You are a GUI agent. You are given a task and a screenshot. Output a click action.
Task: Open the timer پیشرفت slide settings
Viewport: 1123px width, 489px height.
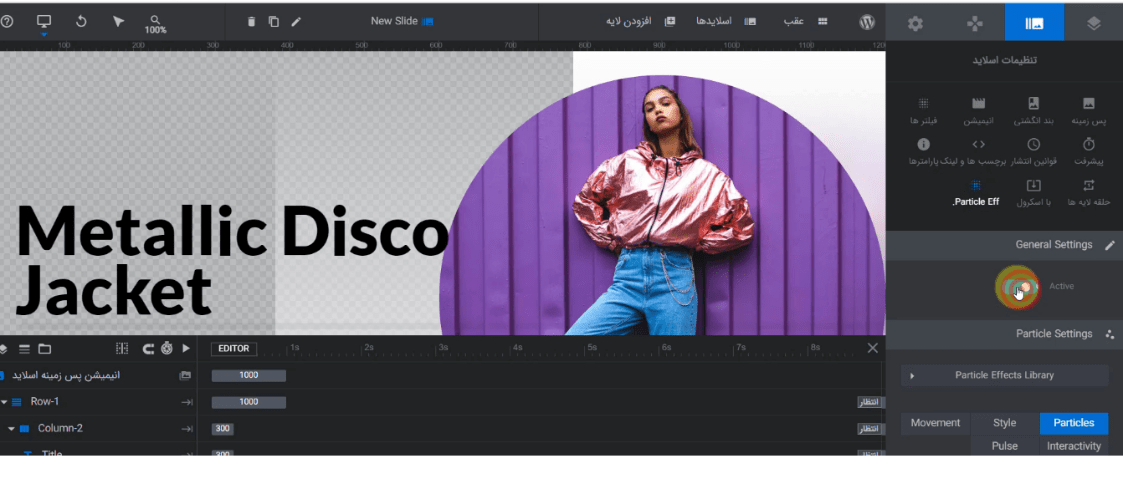point(1088,151)
